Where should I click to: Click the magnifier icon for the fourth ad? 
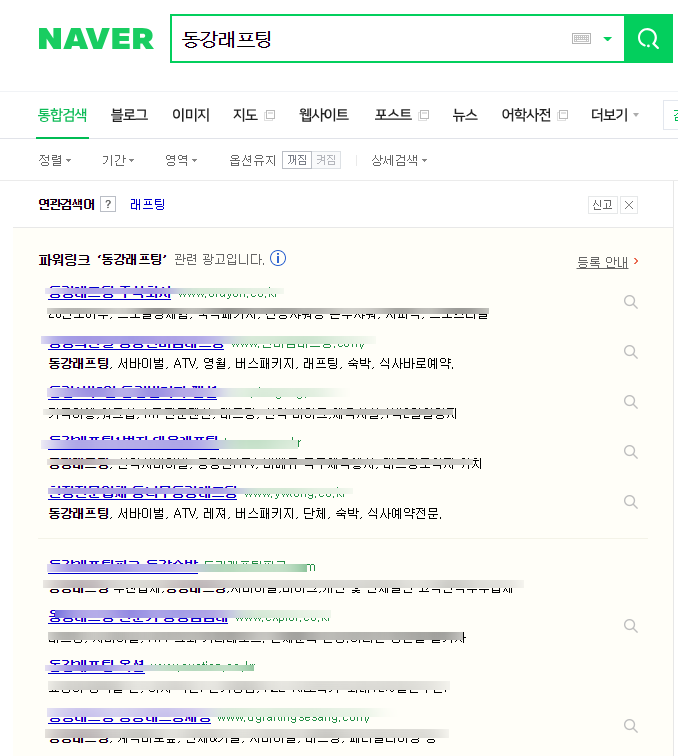(631, 452)
